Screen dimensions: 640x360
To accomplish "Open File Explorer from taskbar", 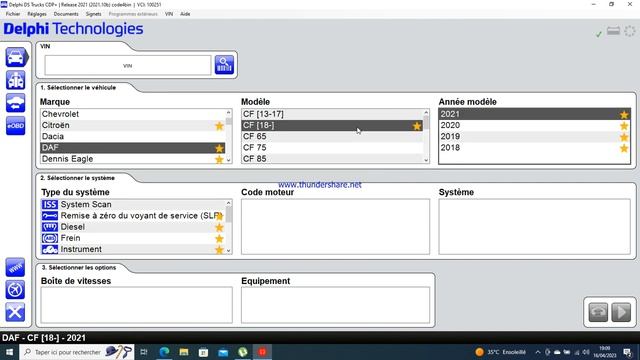I will click(184, 352).
